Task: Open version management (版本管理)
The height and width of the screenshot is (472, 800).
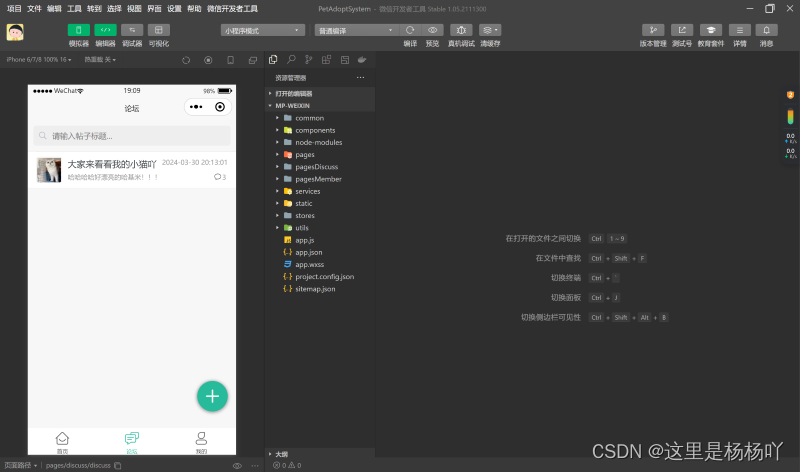Action: click(x=653, y=30)
